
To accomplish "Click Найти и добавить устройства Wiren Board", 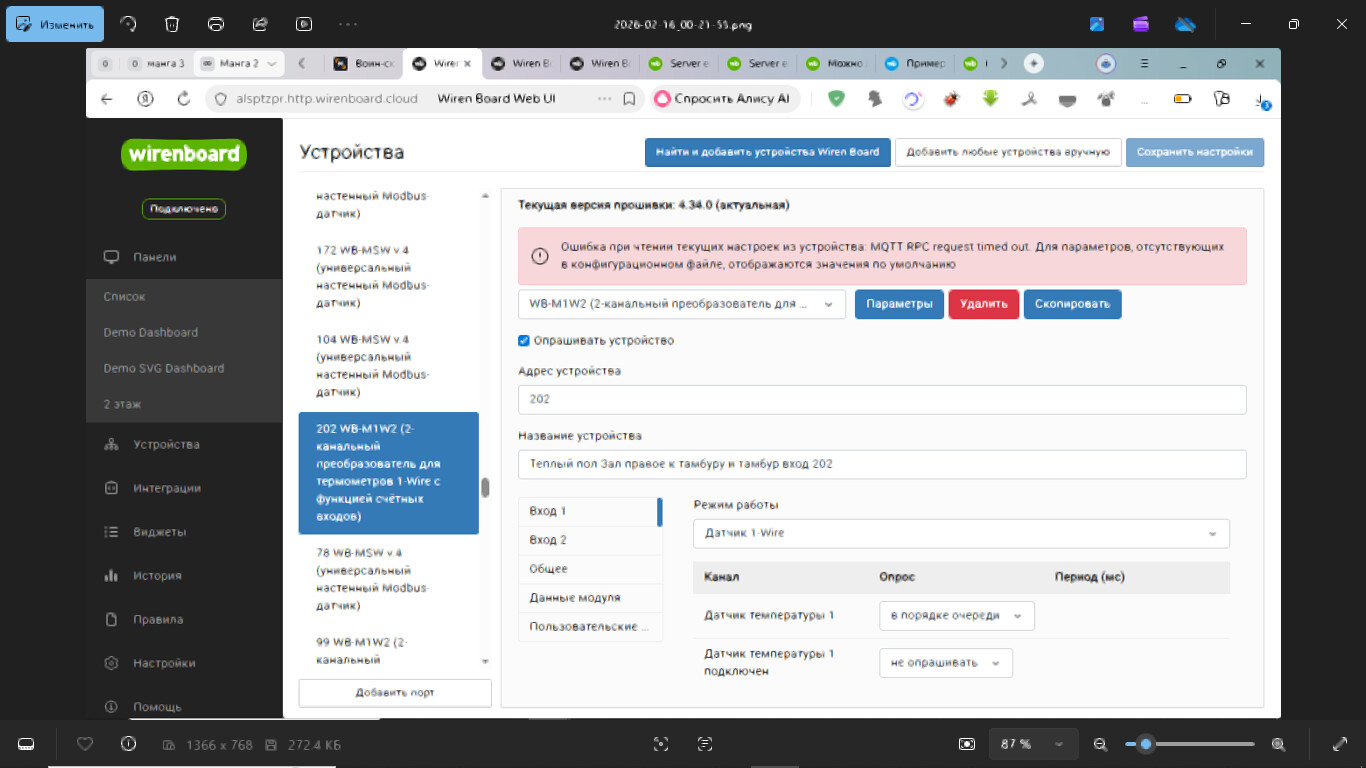I will (x=767, y=152).
